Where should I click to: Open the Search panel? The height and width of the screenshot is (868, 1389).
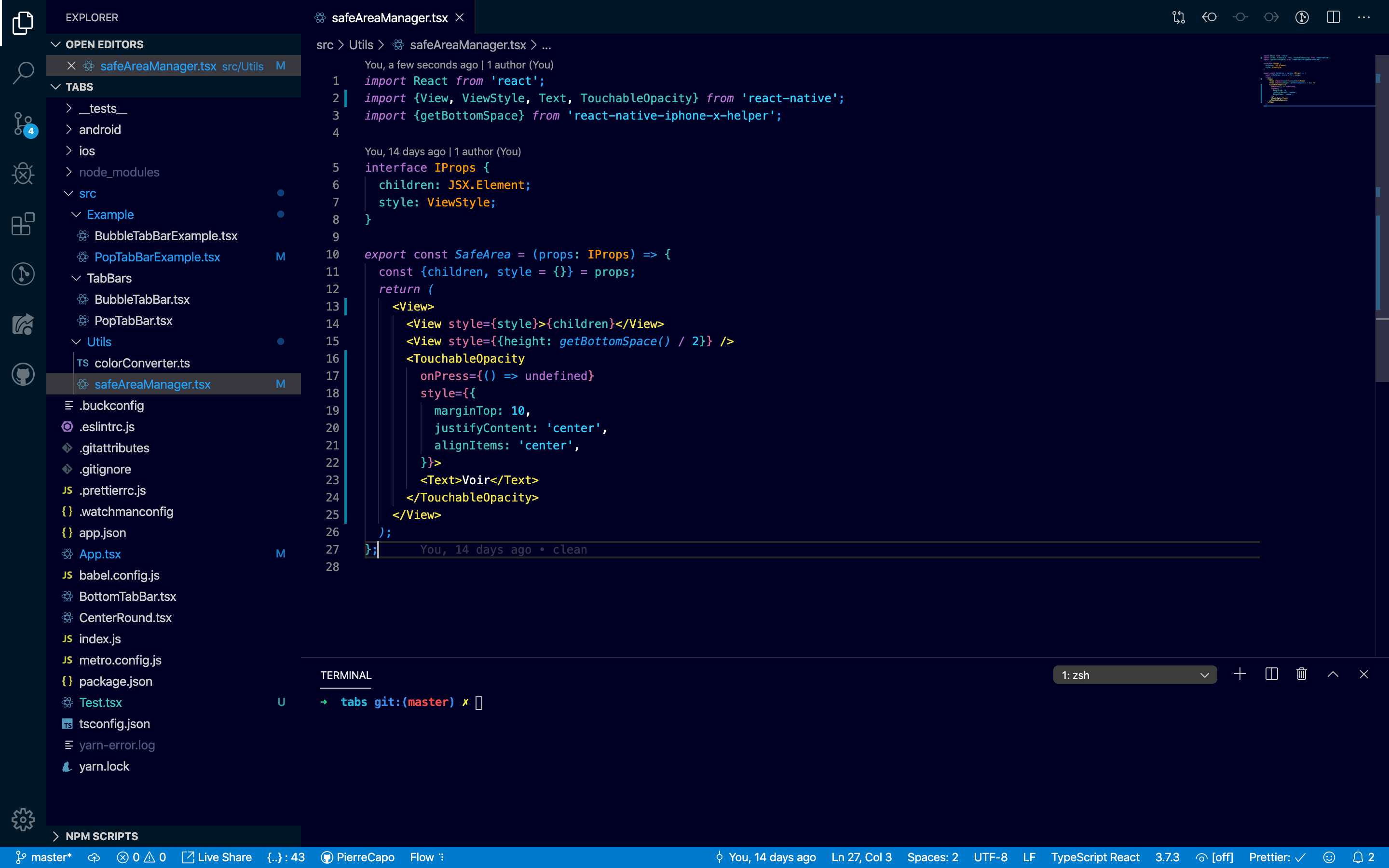23,73
